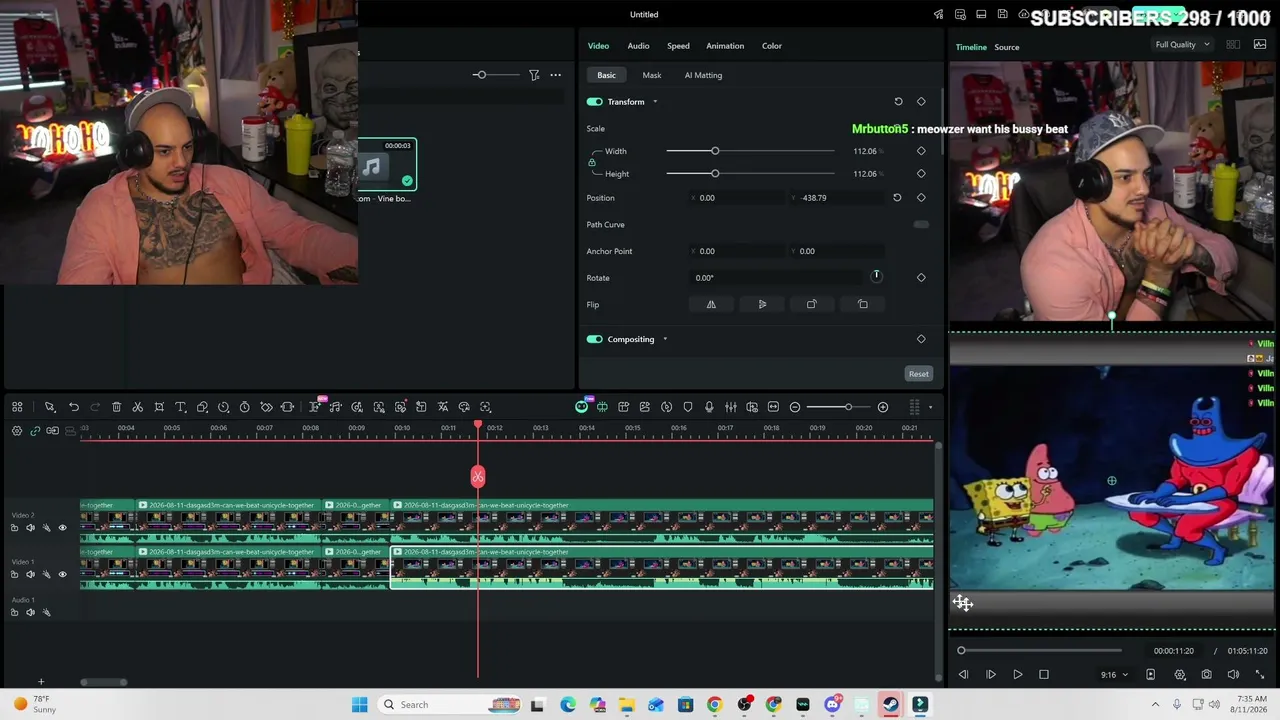This screenshot has height=720, width=1280.
Task: Zoom in the timeline with plus icon
Action: (883, 407)
